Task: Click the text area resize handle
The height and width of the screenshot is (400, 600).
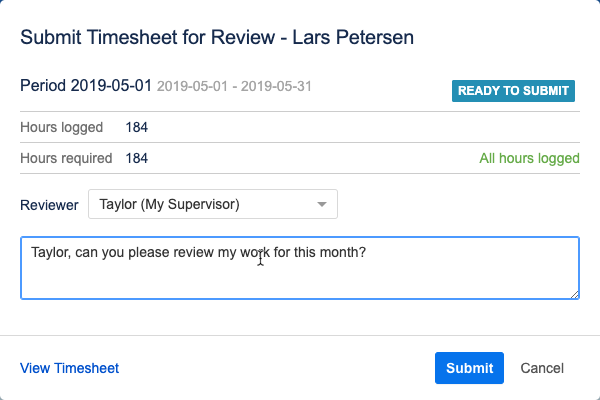Action: [x=574, y=294]
